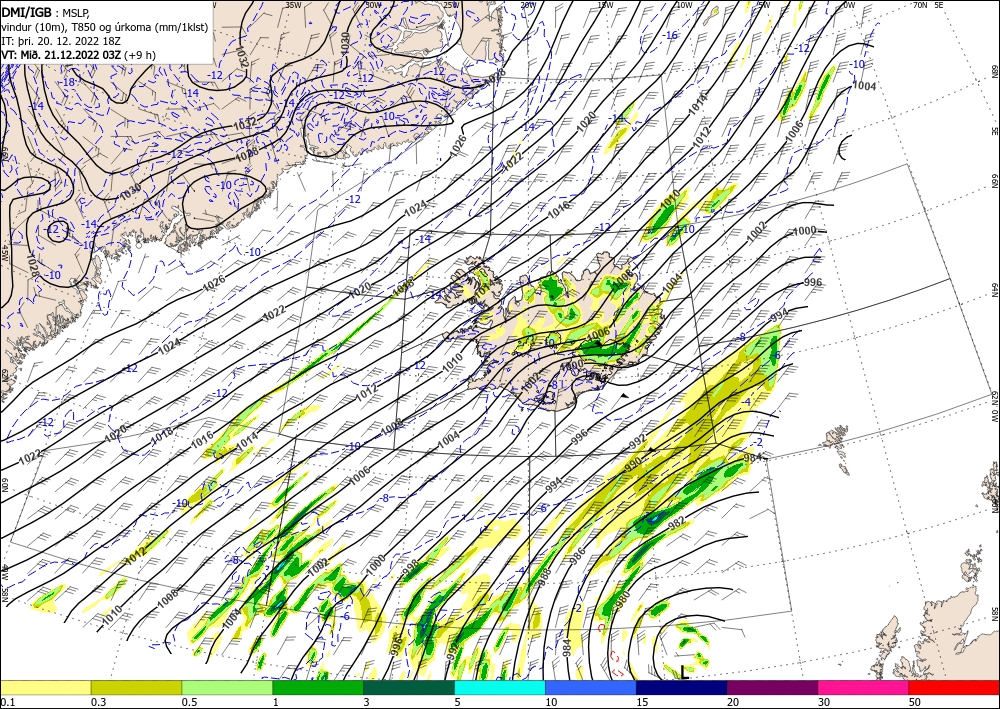Click the 'IT: þri. 20. 12. 2022 18Z' line
This screenshot has width=1000, height=709.
(x=61, y=40)
